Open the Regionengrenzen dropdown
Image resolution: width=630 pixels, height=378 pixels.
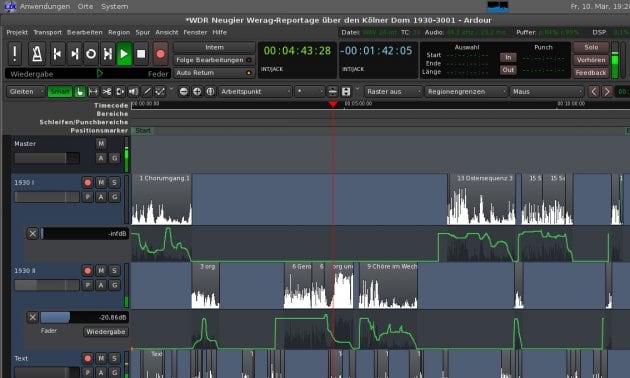click(x=466, y=92)
